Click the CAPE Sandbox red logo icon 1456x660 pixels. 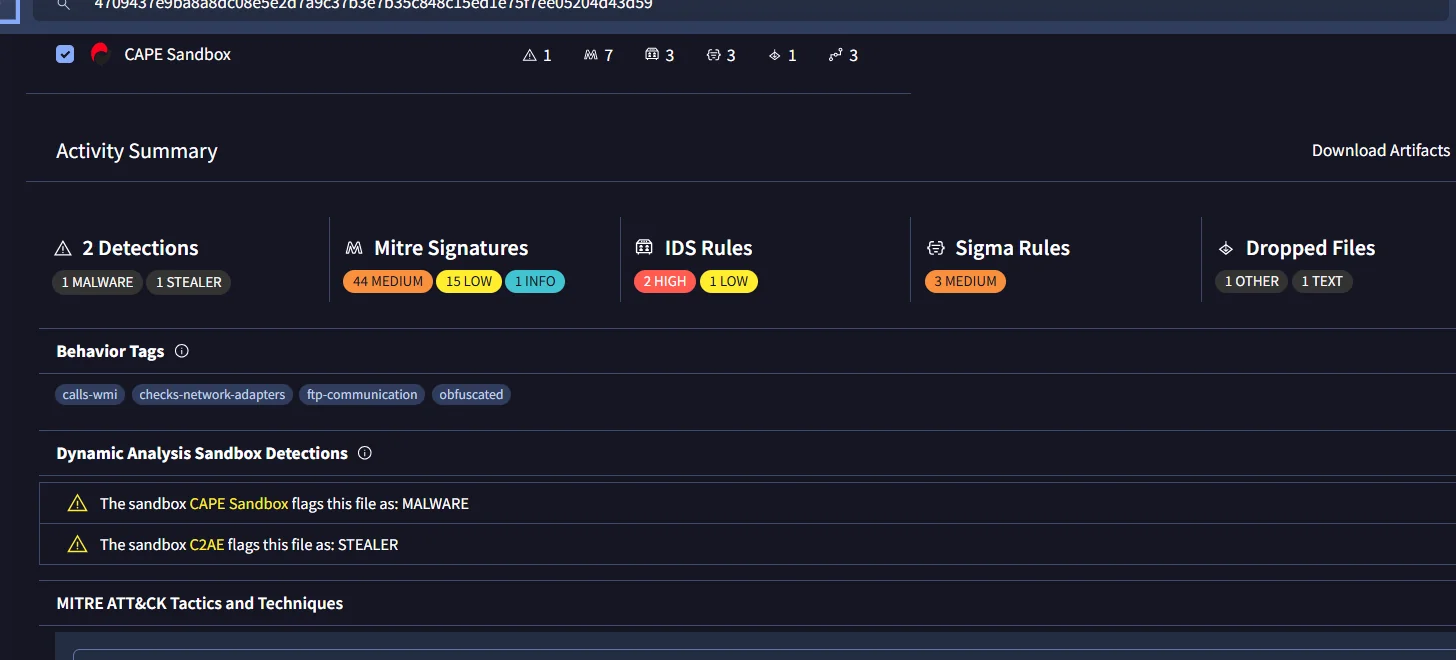(100, 54)
